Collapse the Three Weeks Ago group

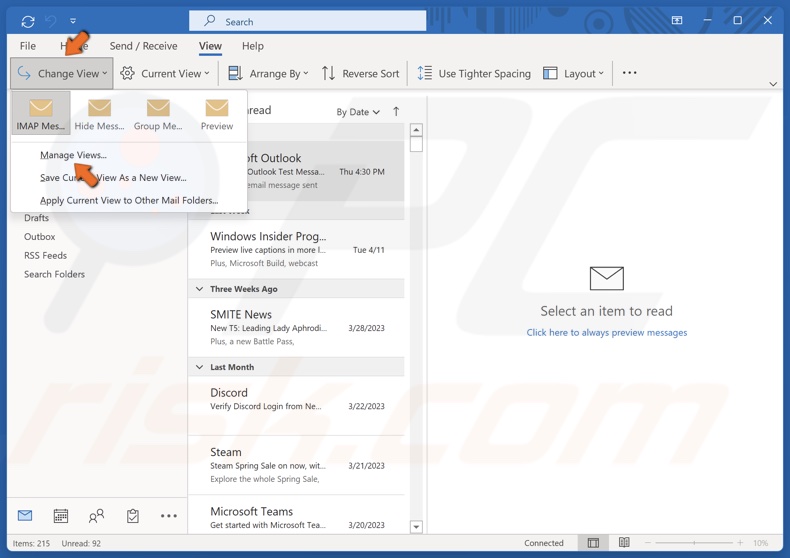(x=200, y=289)
